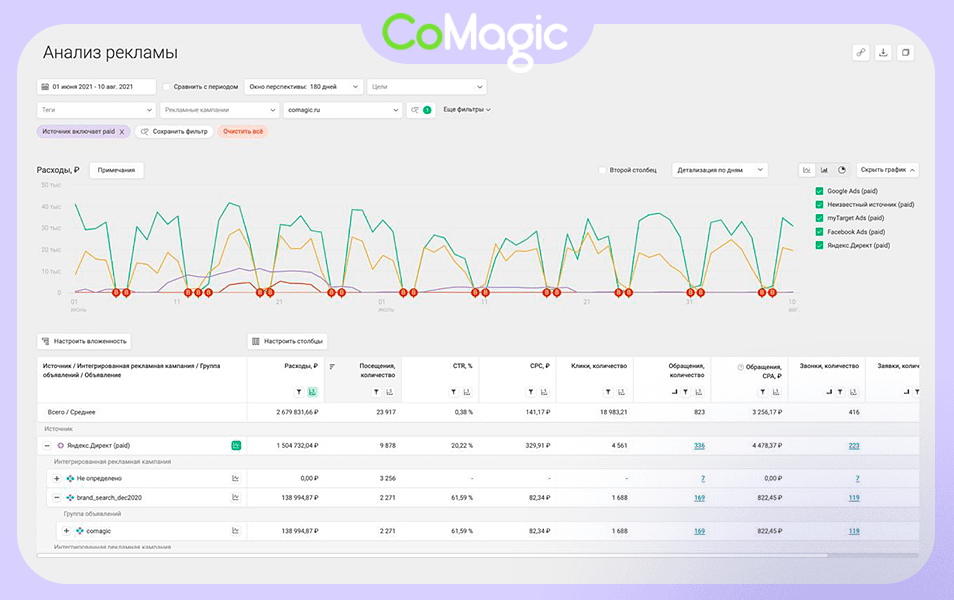Click Сохранить фильтр button
Image resolution: width=954 pixels, height=600 pixels.
point(174,131)
